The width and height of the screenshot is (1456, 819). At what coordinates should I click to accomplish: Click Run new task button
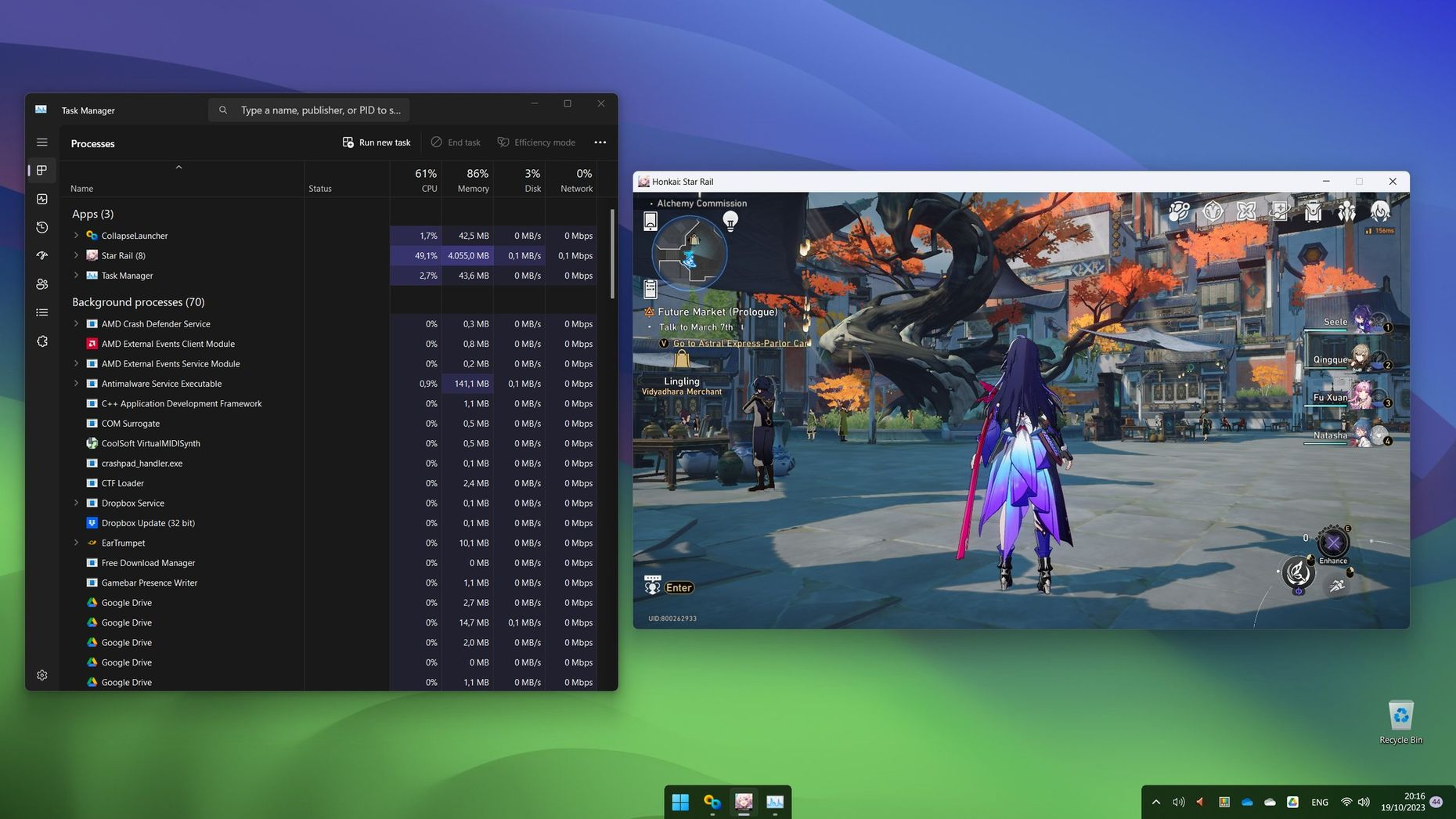[x=377, y=143]
